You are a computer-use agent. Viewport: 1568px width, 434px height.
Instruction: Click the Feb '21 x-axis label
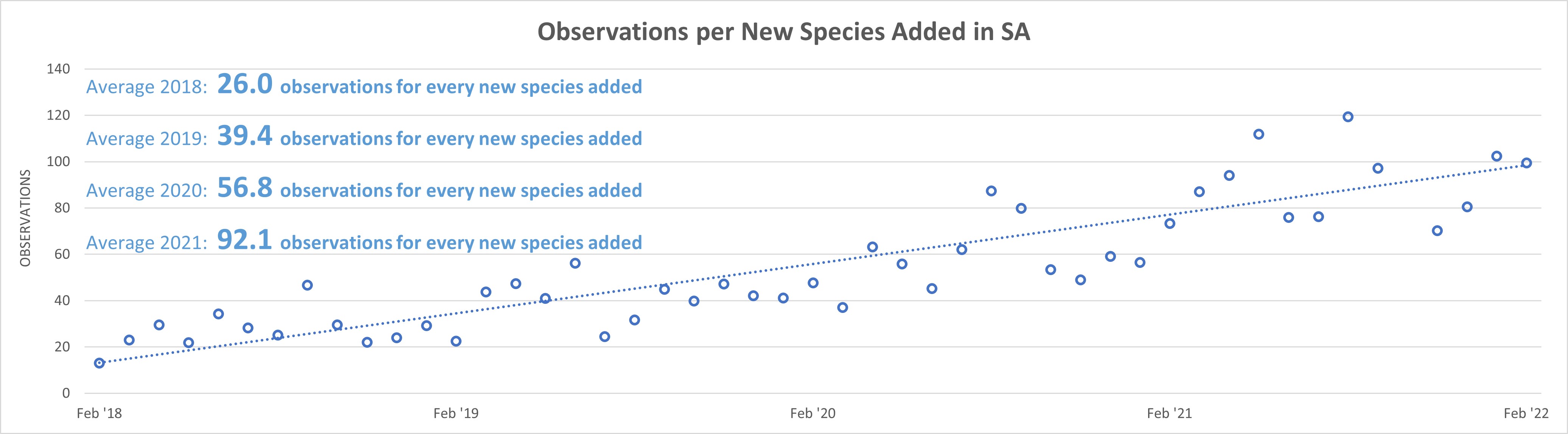pyautogui.click(x=1169, y=414)
